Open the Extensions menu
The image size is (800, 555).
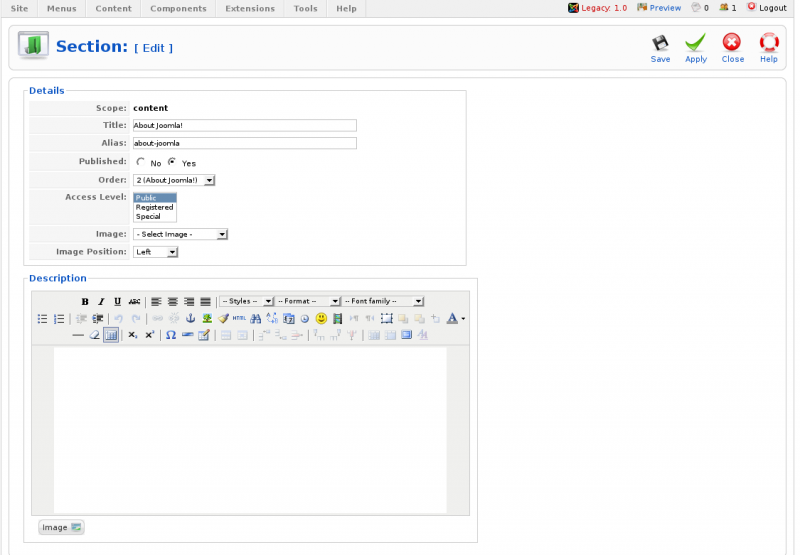pyautogui.click(x=249, y=8)
